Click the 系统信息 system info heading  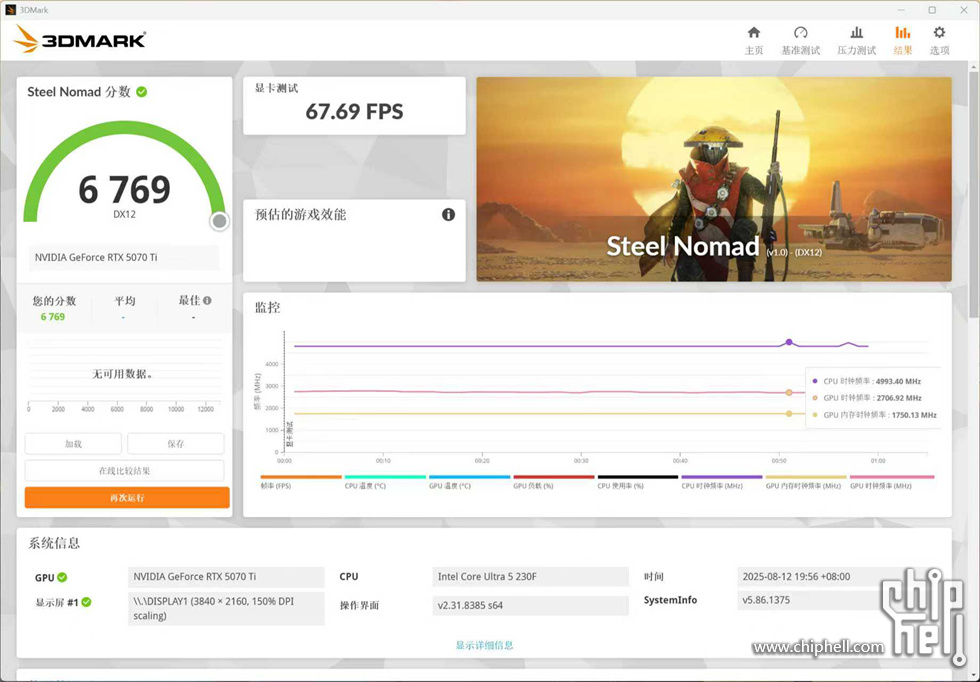[x=54, y=543]
